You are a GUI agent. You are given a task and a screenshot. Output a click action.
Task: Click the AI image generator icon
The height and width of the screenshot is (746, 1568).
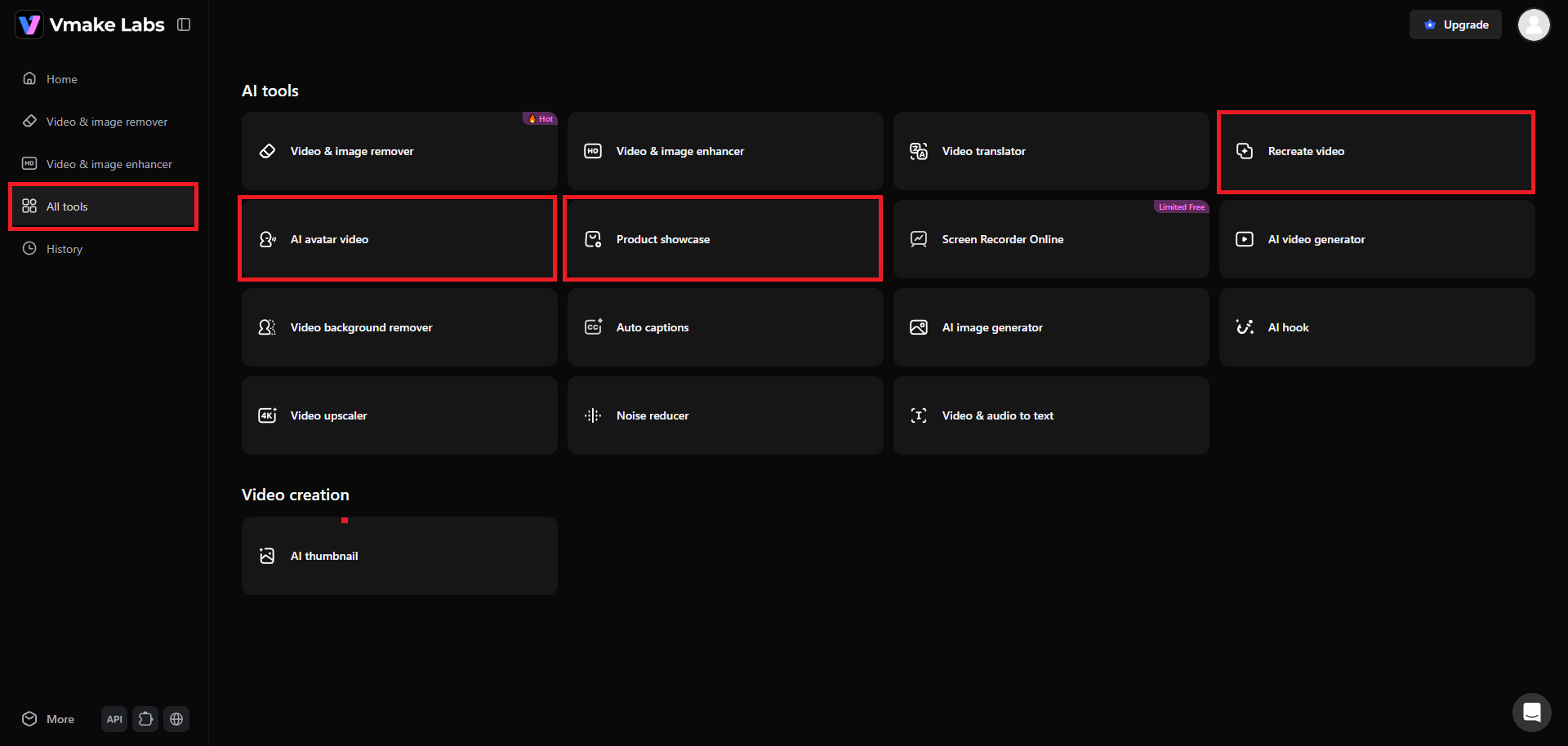tap(919, 327)
